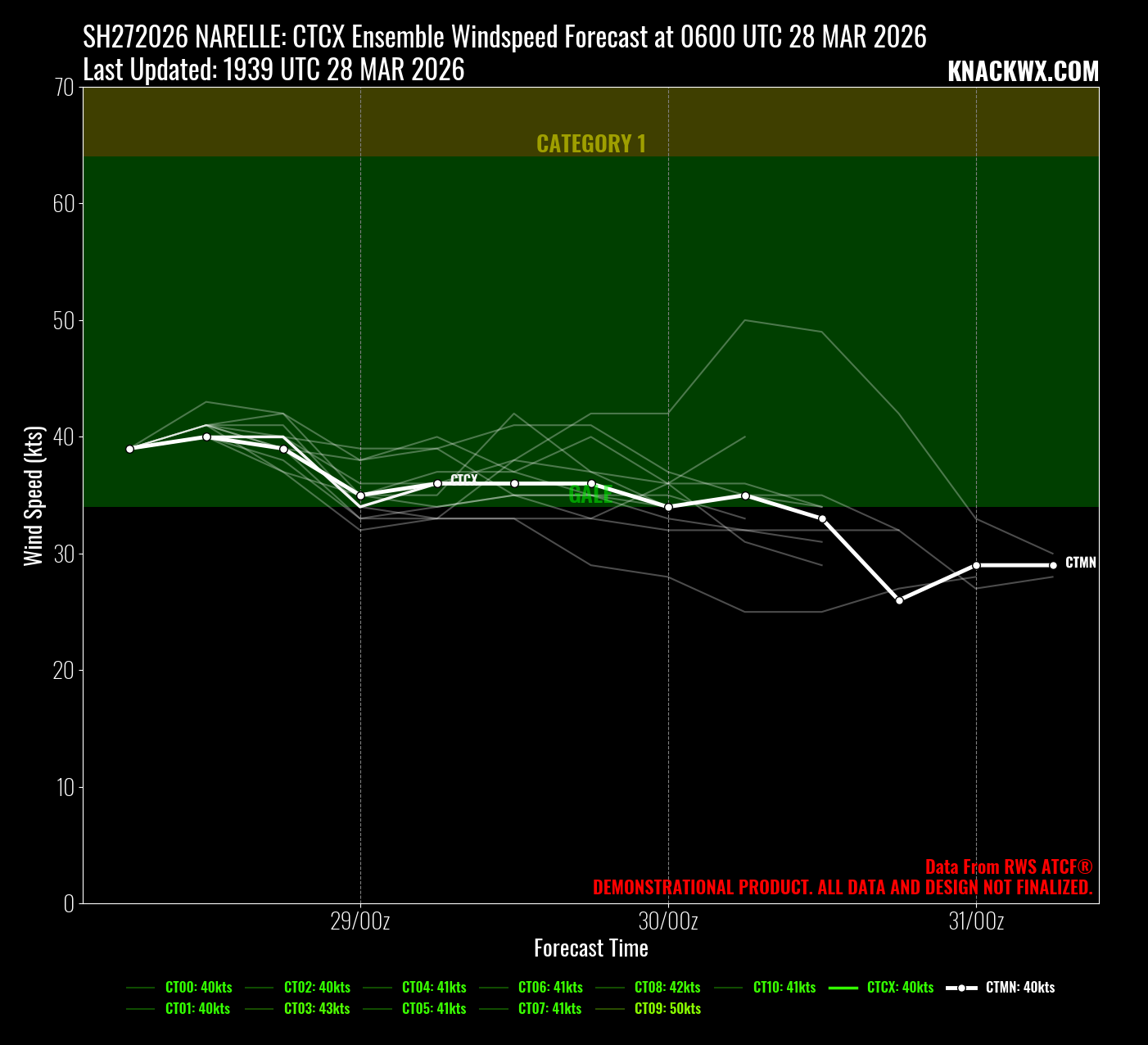The image size is (1148, 1045).
Task: Click the white CTMN legend marker icon
Action: click(x=961, y=988)
